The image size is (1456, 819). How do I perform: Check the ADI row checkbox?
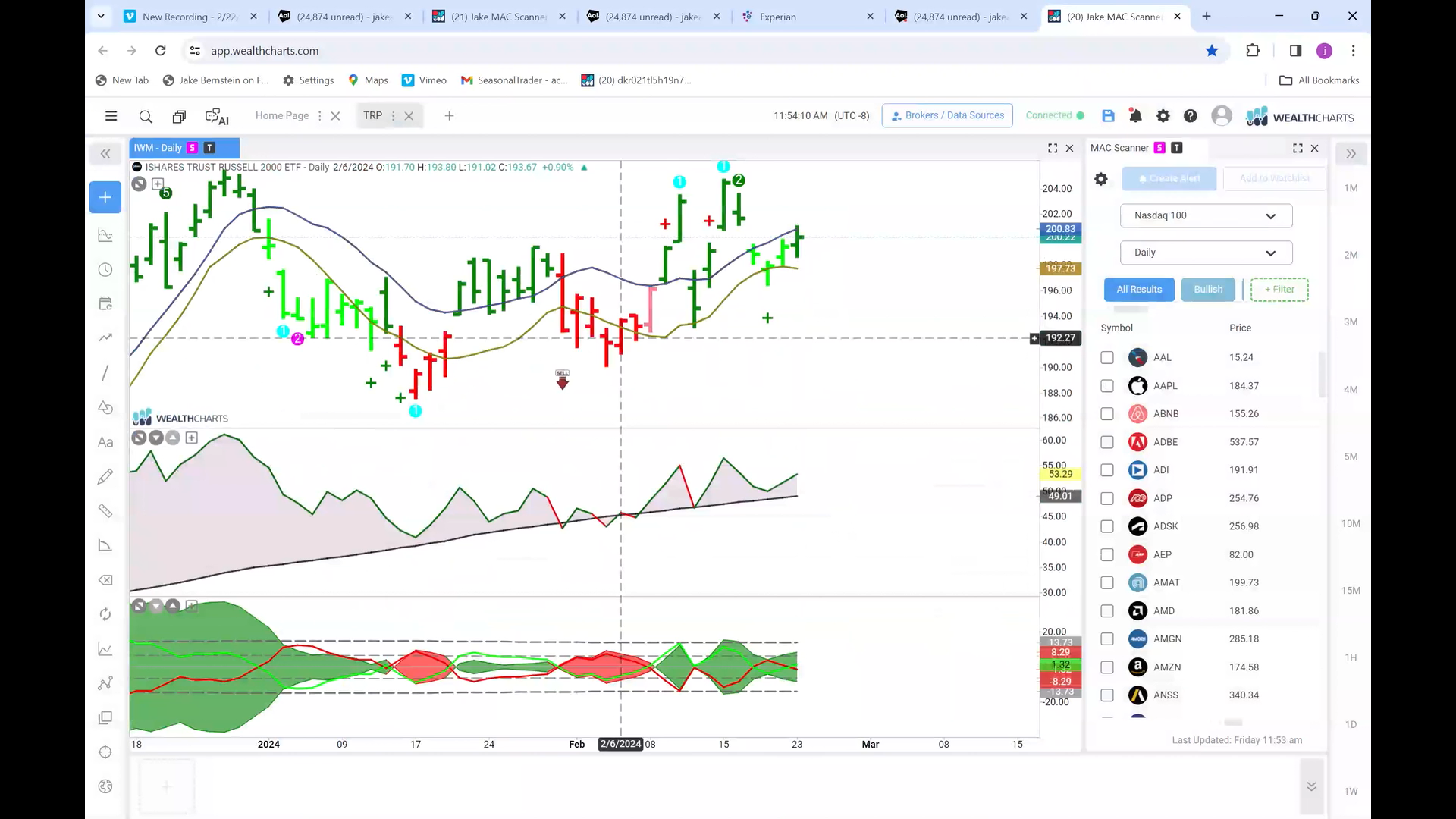[x=1107, y=470]
